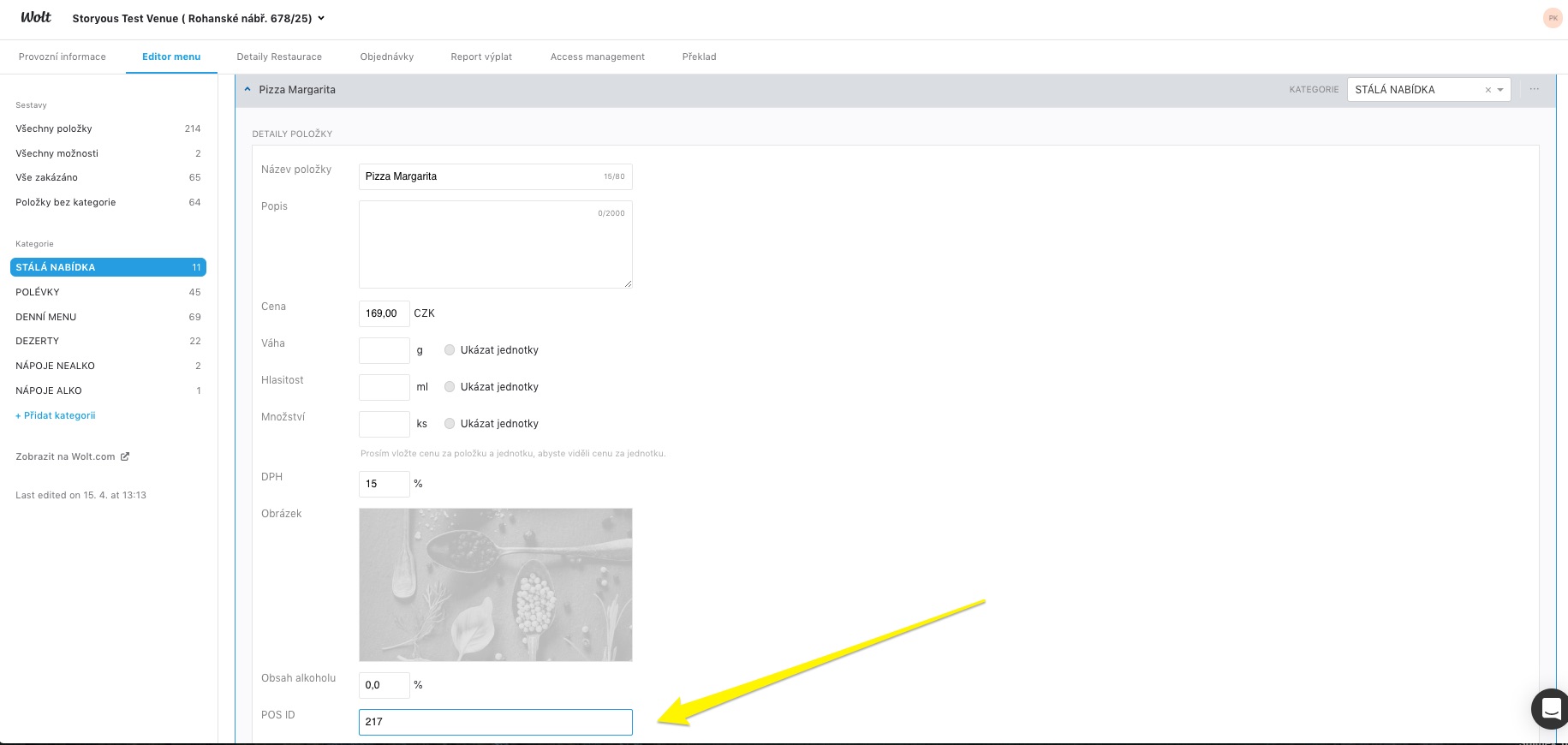Screen dimensions: 1568x745
Task: Click the Wolt logo
Action: pos(36,17)
